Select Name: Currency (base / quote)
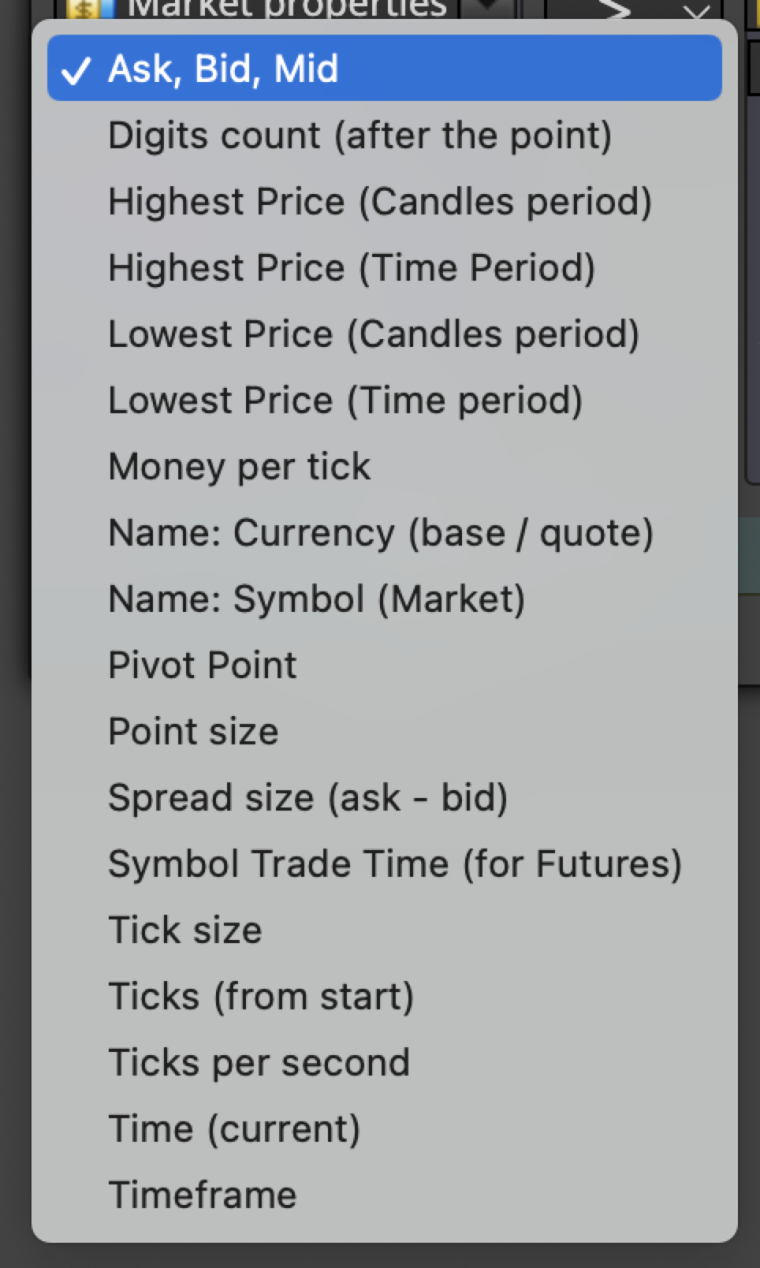The height and width of the screenshot is (1268, 760). tap(384, 532)
